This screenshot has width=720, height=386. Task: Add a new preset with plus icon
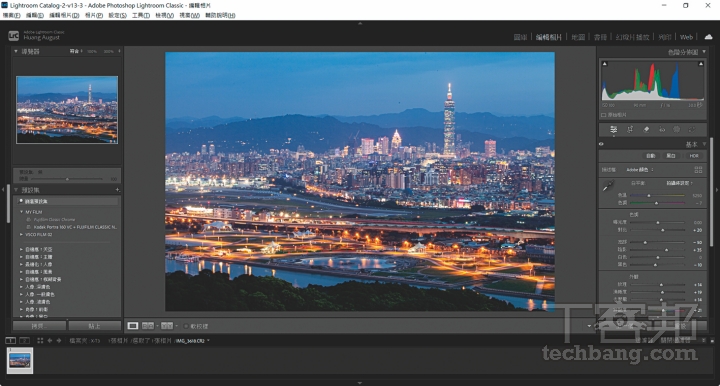(x=118, y=190)
